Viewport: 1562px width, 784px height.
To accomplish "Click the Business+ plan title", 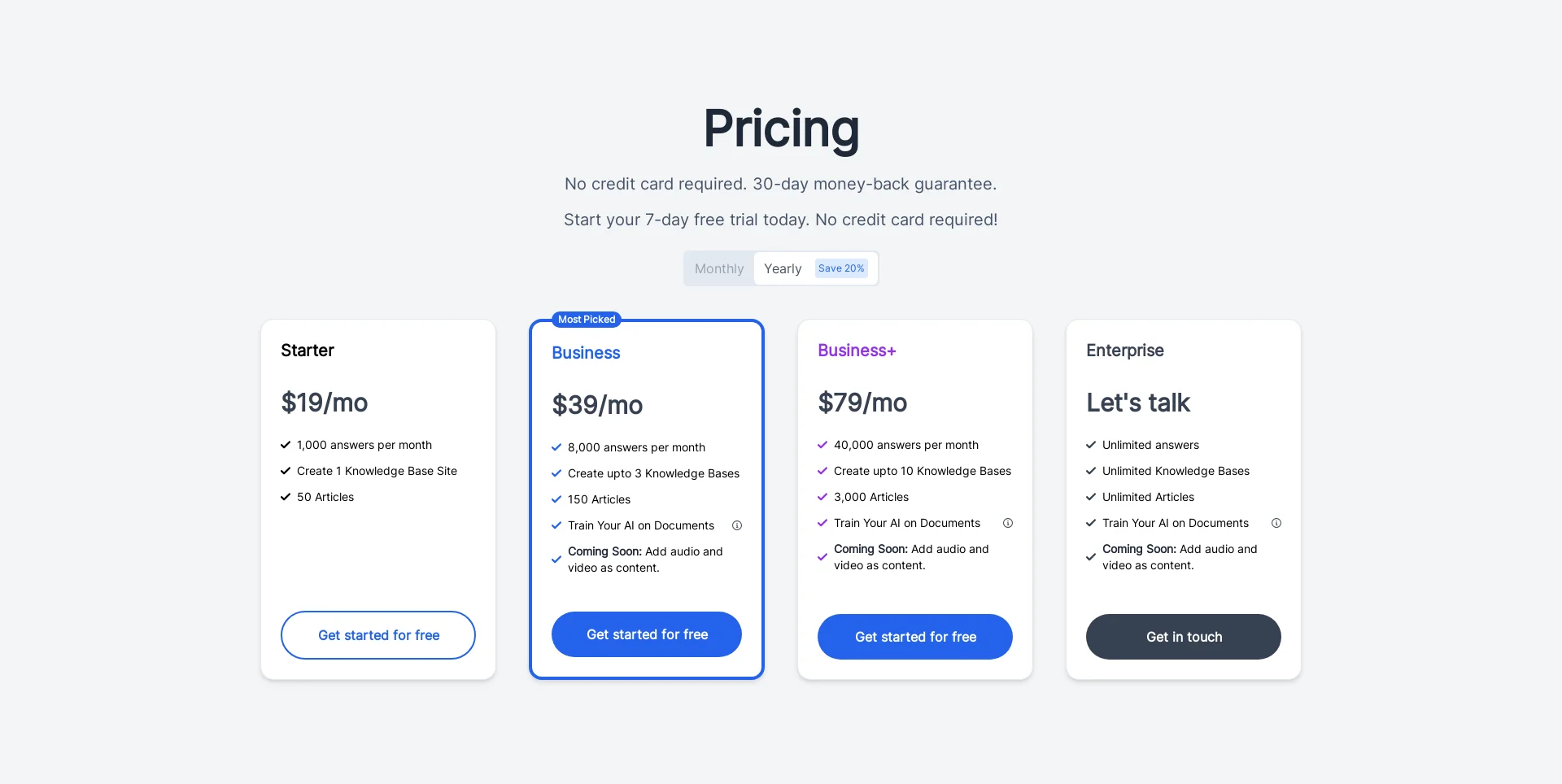I will (x=857, y=351).
